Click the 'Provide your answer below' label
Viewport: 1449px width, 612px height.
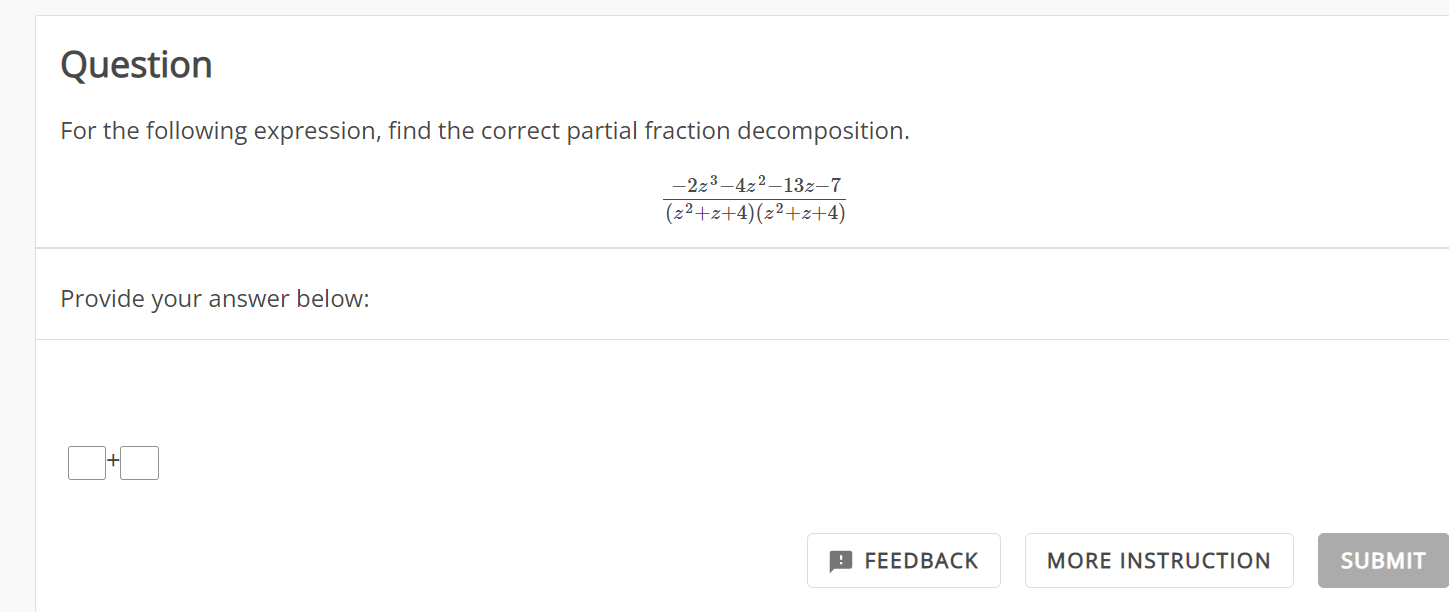[215, 298]
